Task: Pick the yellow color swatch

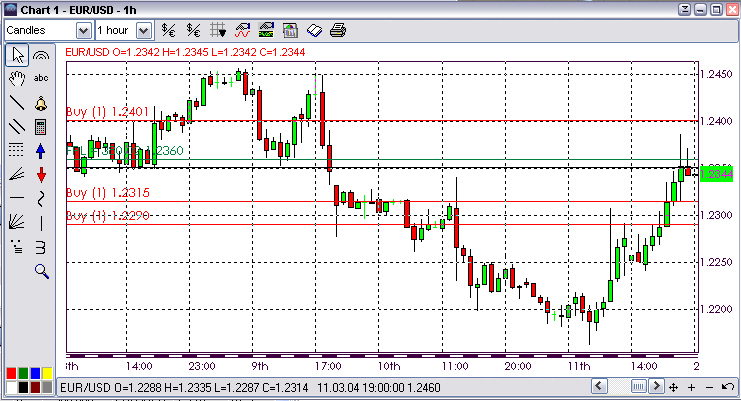Action: pos(47,373)
